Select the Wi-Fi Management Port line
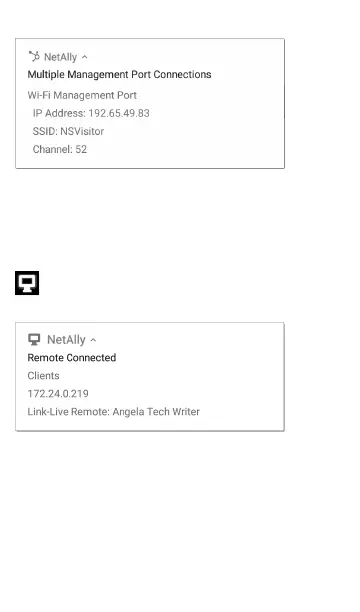The image size is (360, 612). pyautogui.click(x=82, y=95)
